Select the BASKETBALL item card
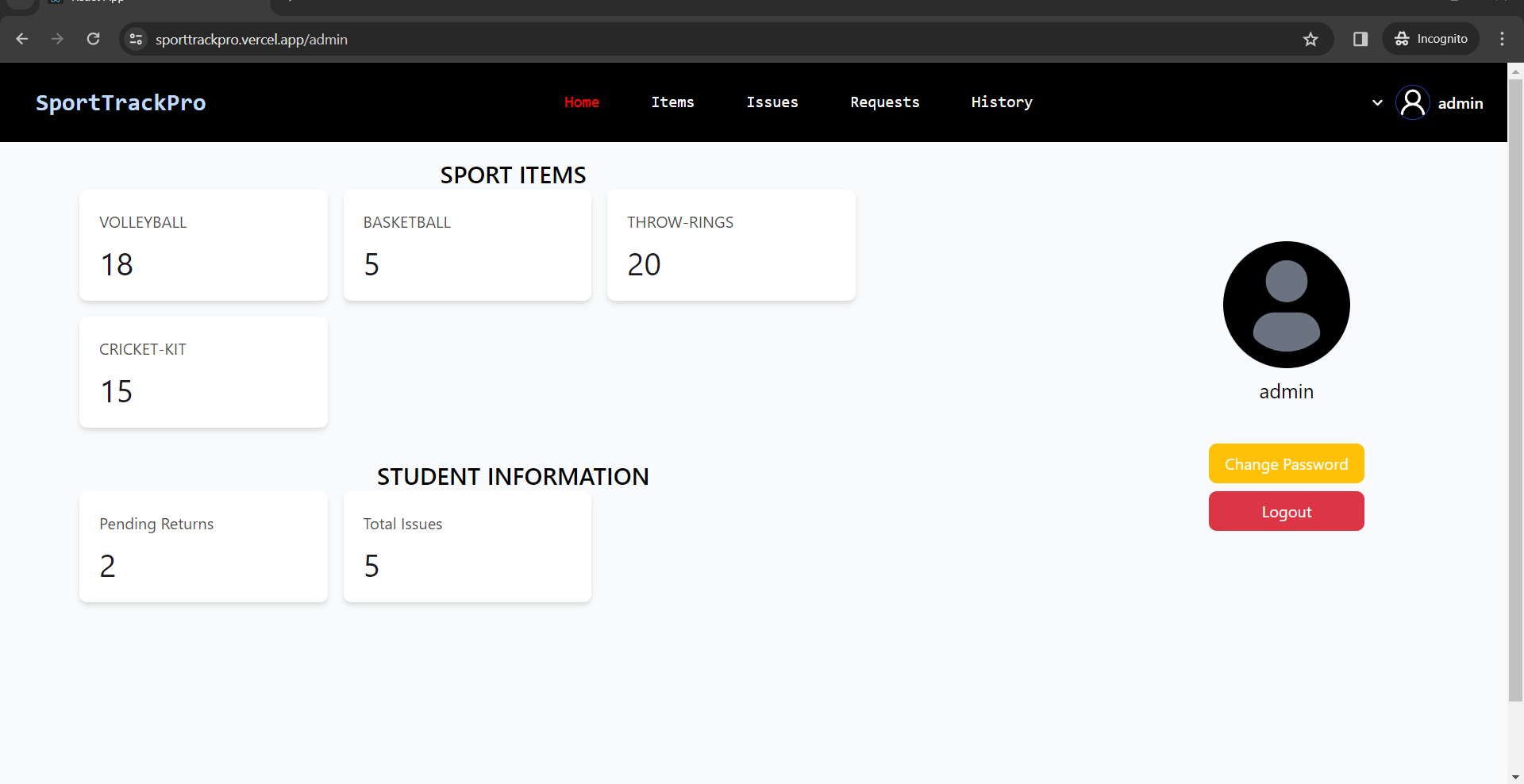Screen dimensions: 1524x784 (468, 245)
